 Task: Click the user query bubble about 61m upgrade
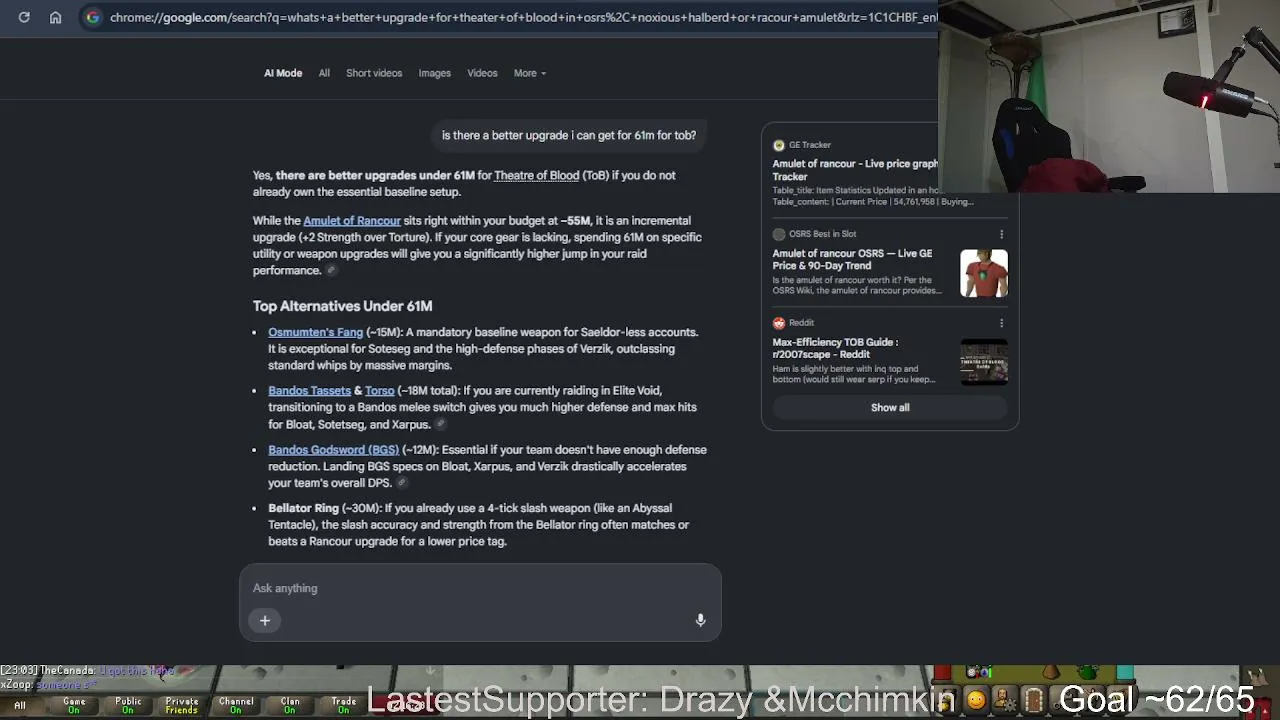(x=569, y=135)
